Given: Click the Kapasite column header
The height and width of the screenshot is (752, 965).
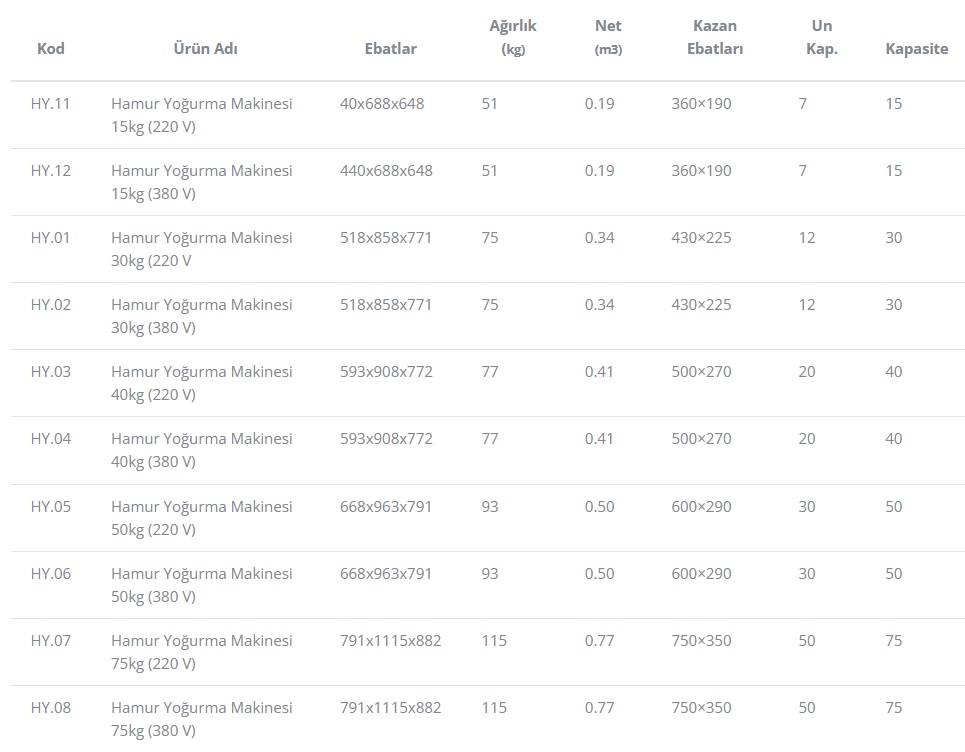Looking at the screenshot, I should [x=916, y=48].
